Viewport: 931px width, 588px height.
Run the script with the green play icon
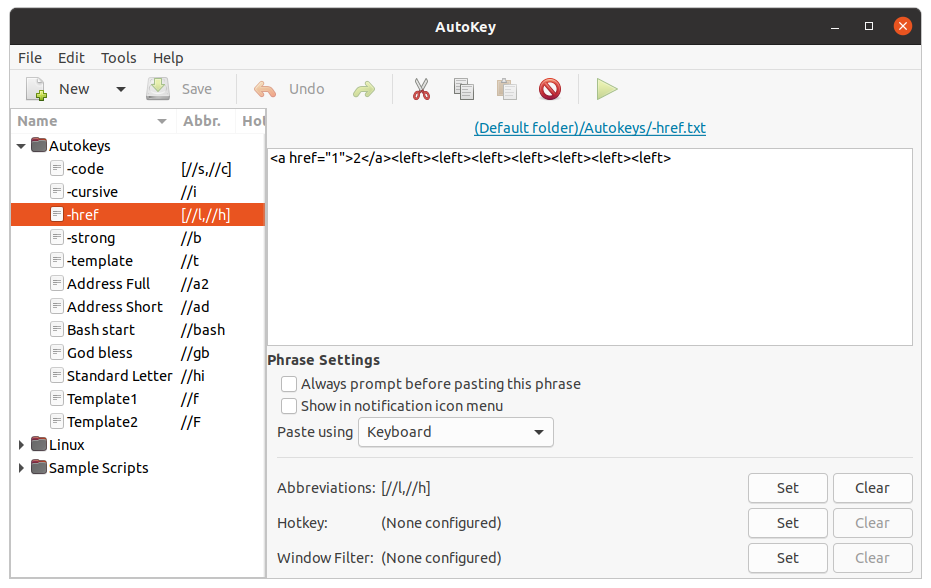click(608, 88)
